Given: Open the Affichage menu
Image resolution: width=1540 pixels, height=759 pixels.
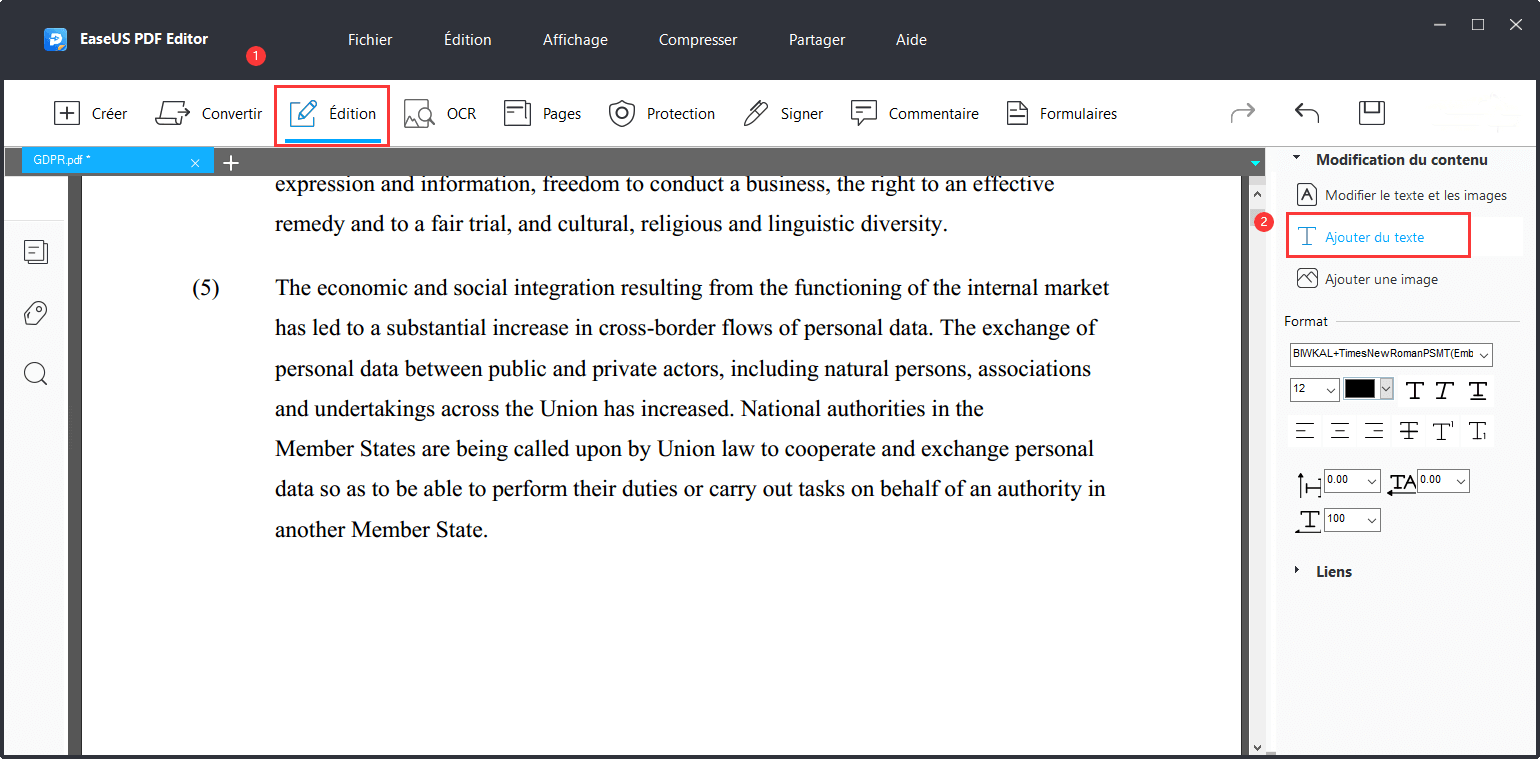Looking at the screenshot, I should (x=575, y=40).
